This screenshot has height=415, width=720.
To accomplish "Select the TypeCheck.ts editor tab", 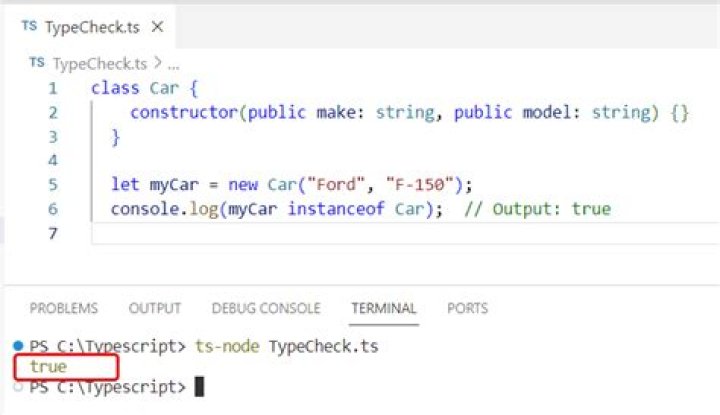I will pyautogui.click(x=90, y=27).
